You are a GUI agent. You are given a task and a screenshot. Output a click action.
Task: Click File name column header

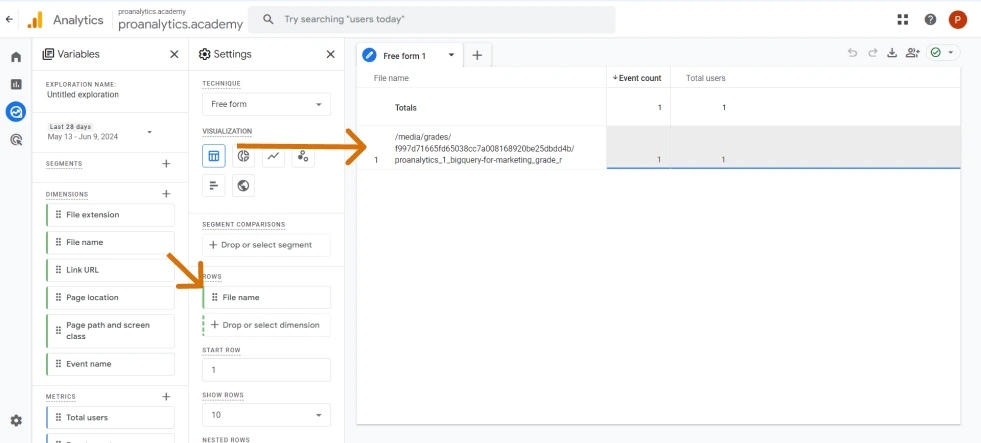pyautogui.click(x=391, y=78)
